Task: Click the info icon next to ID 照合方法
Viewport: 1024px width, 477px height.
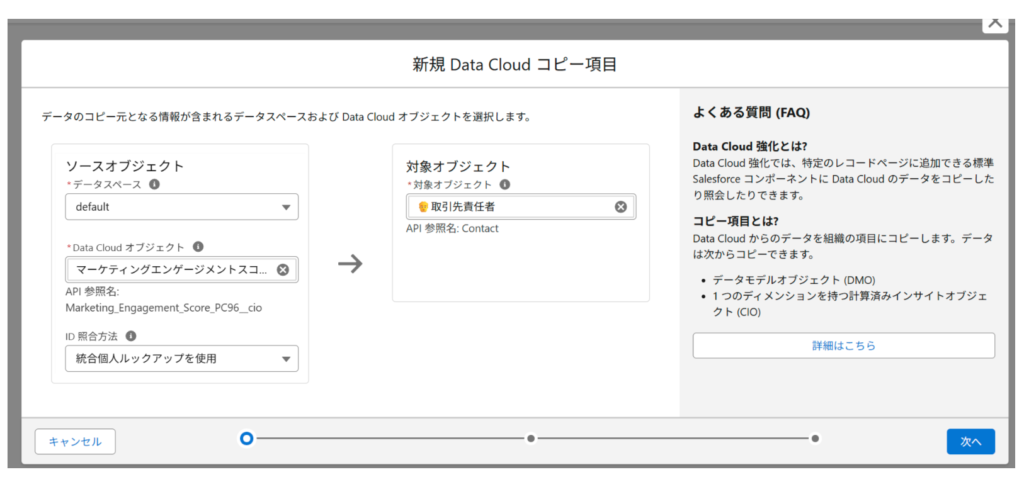Action: point(131,336)
